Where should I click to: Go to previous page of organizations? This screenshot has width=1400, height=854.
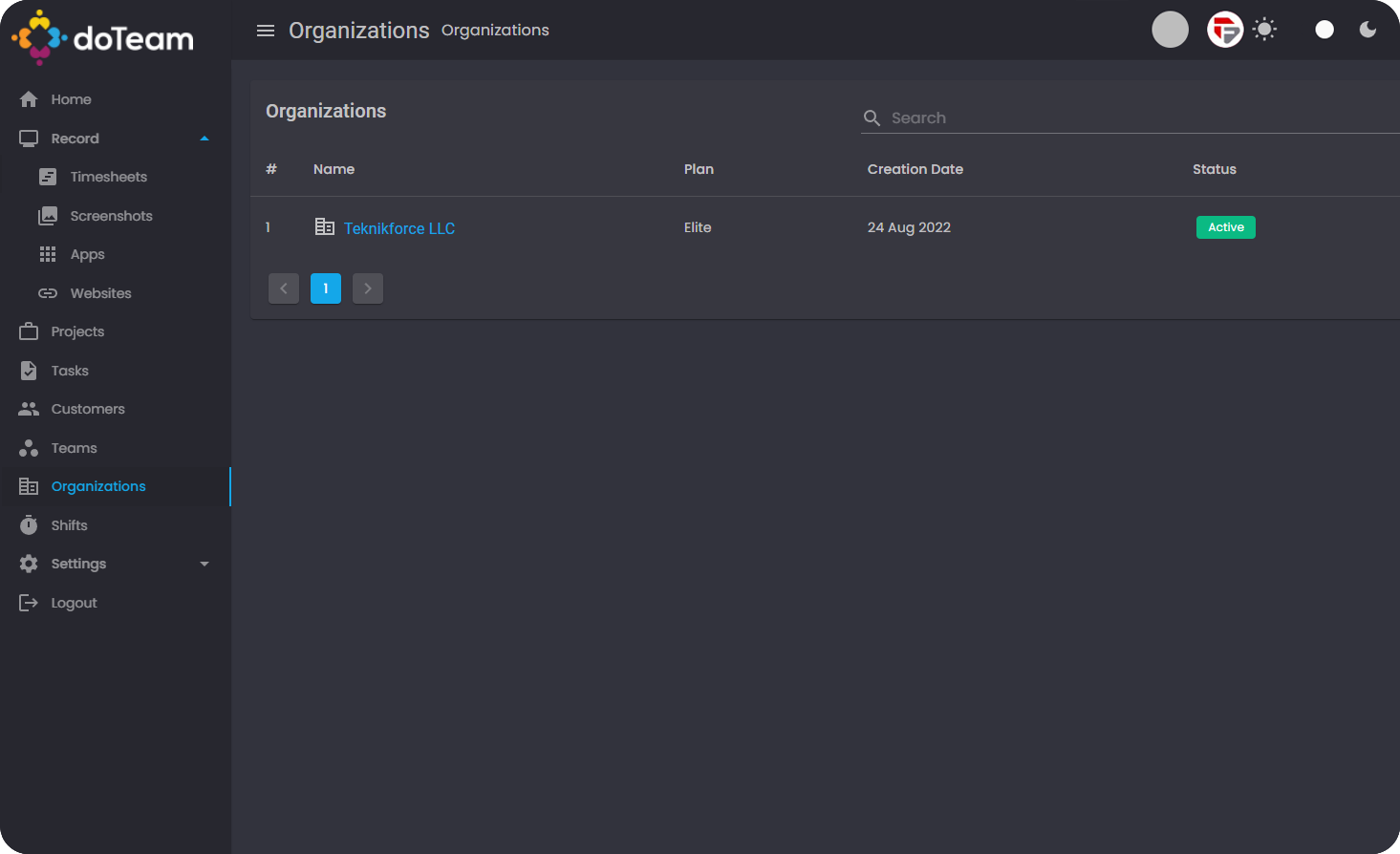284,288
